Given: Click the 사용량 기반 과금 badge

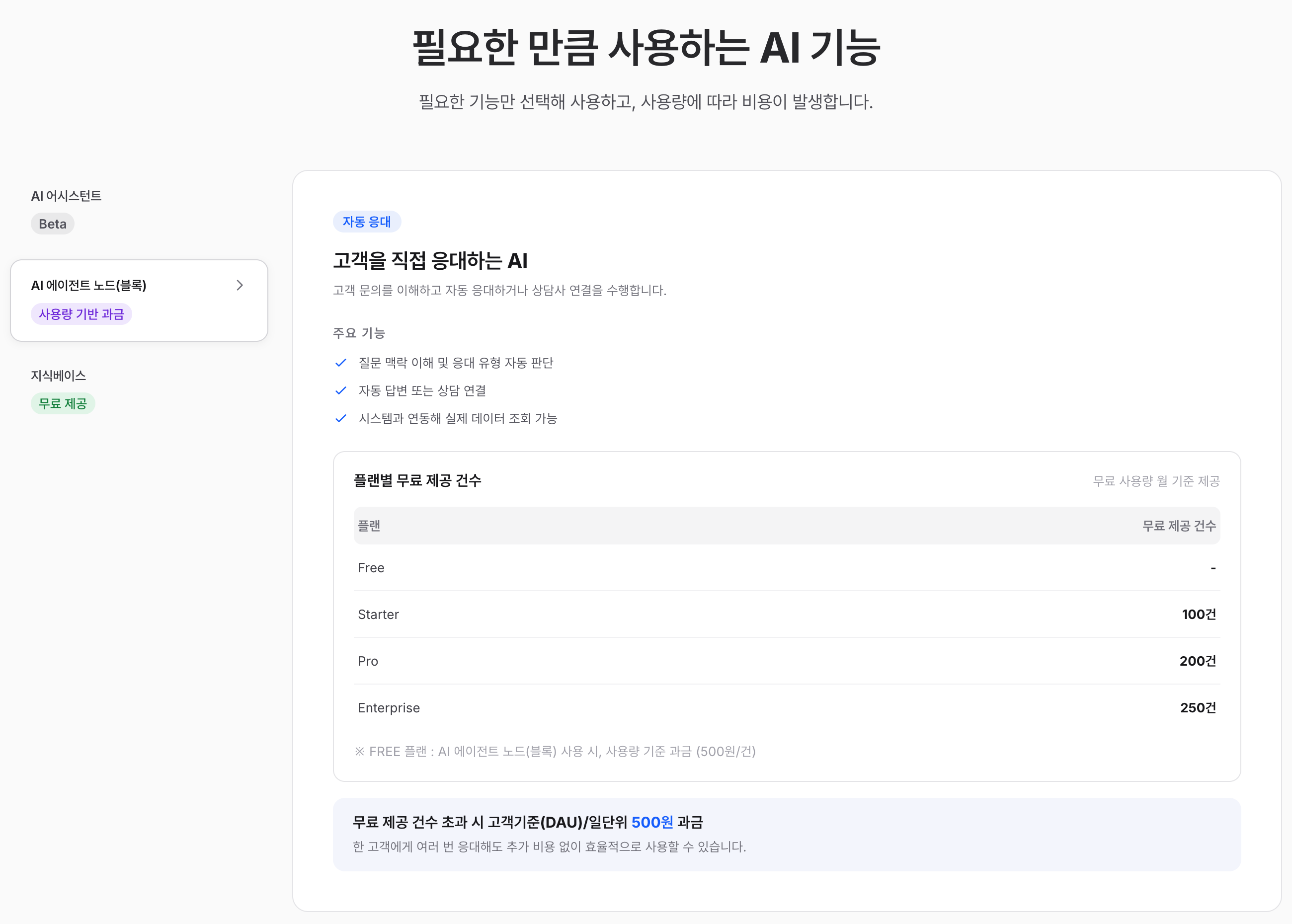Looking at the screenshot, I should tap(81, 314).
